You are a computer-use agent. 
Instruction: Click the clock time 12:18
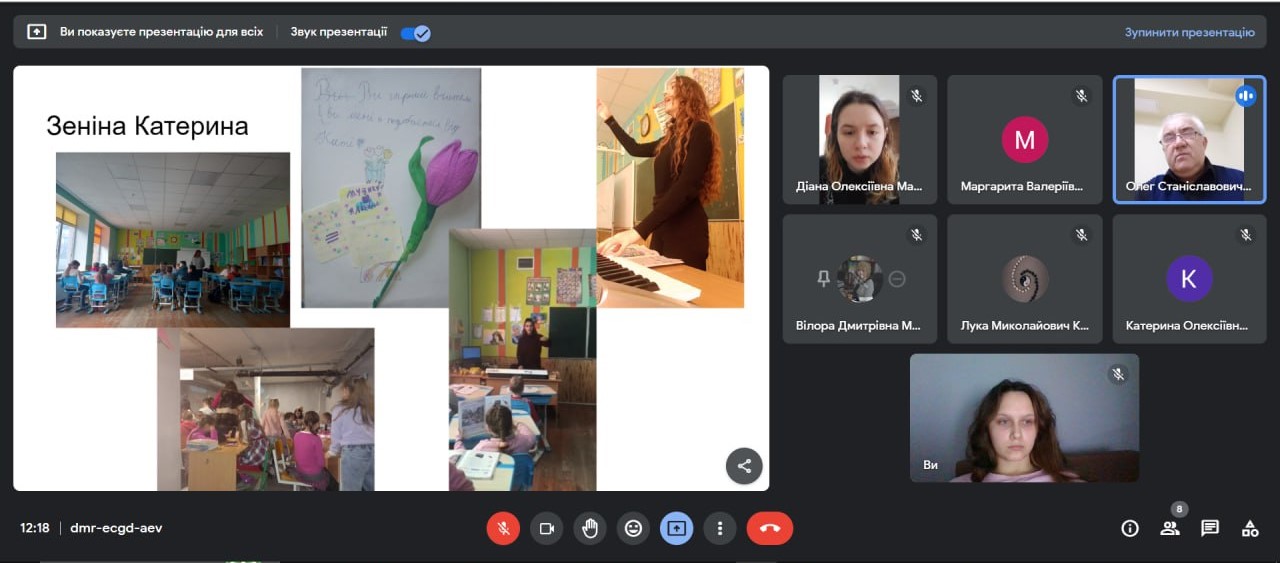pyautogui.click(x=35, y=528)
